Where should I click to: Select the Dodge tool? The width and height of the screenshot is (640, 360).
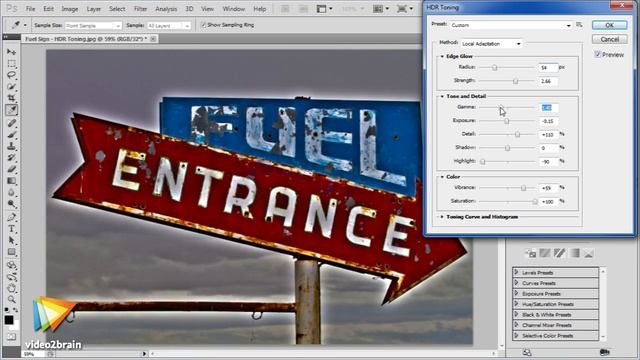(x=11, y=204)
